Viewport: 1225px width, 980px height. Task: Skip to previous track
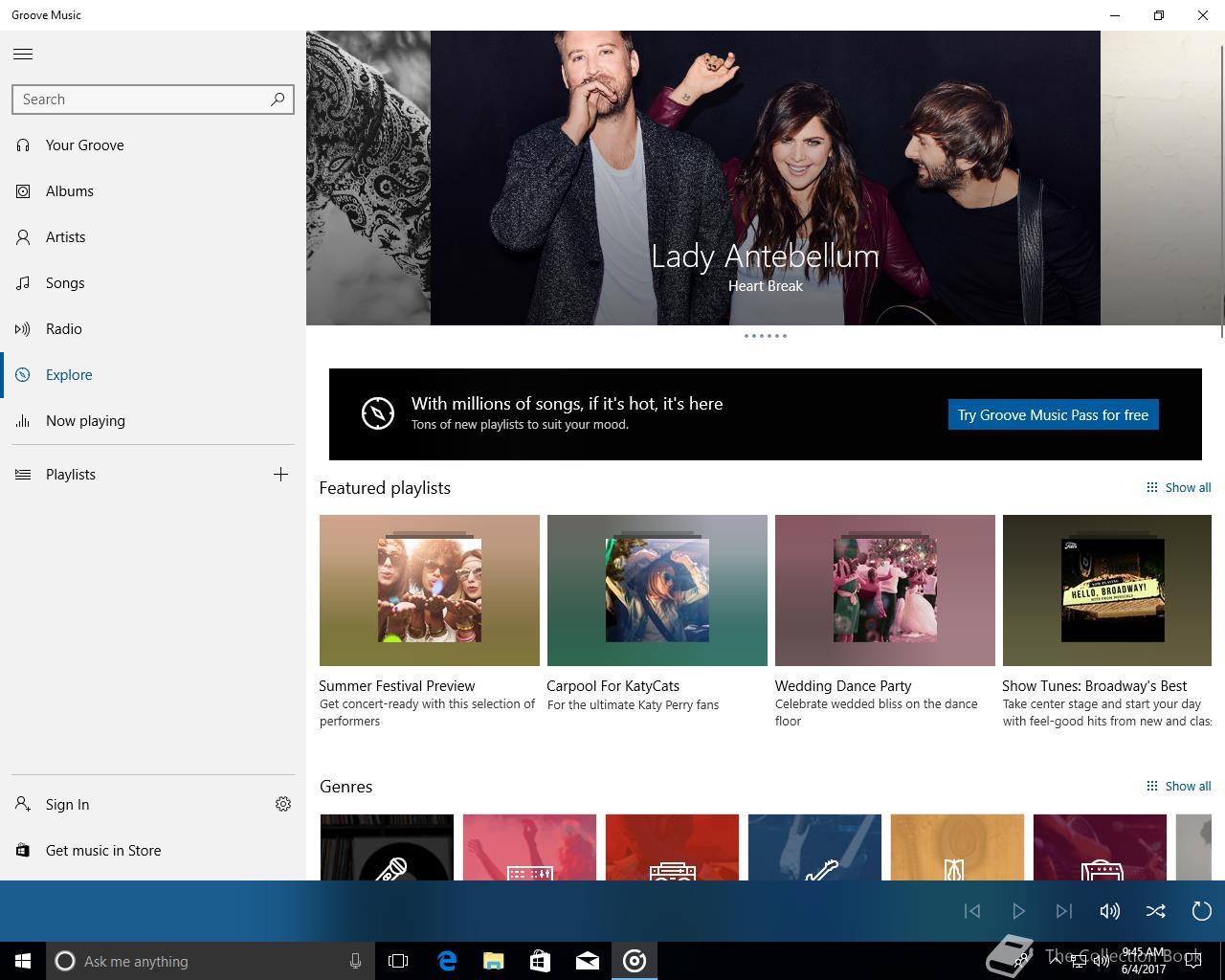coord(972,911)
